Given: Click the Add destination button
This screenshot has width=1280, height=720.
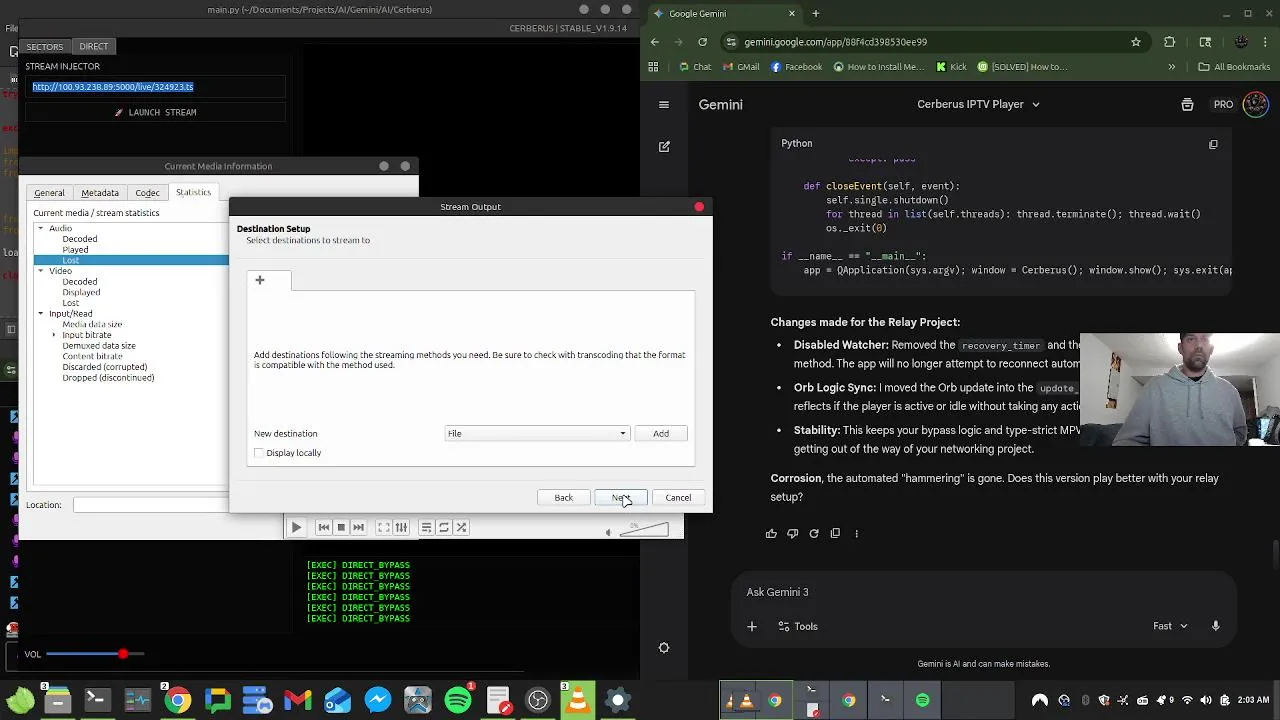Looking at the screenshot, I should click(661, 433).
